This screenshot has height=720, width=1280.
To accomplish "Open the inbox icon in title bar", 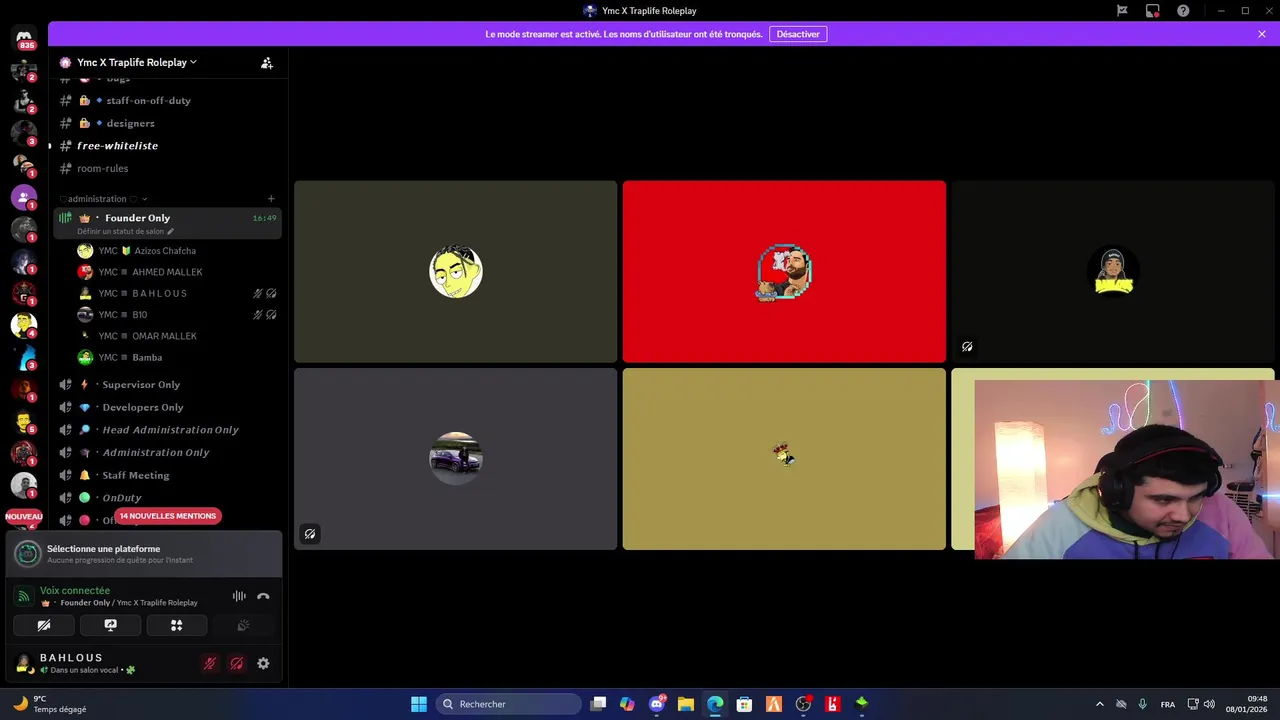I will [1153, 11].
